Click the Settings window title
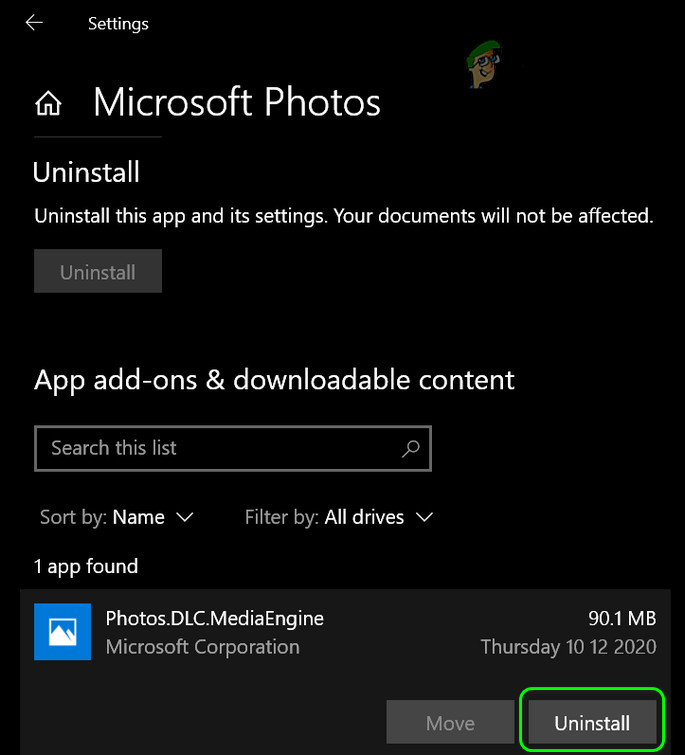Viewport: 685px width, 755px height. tap(118, 22)
